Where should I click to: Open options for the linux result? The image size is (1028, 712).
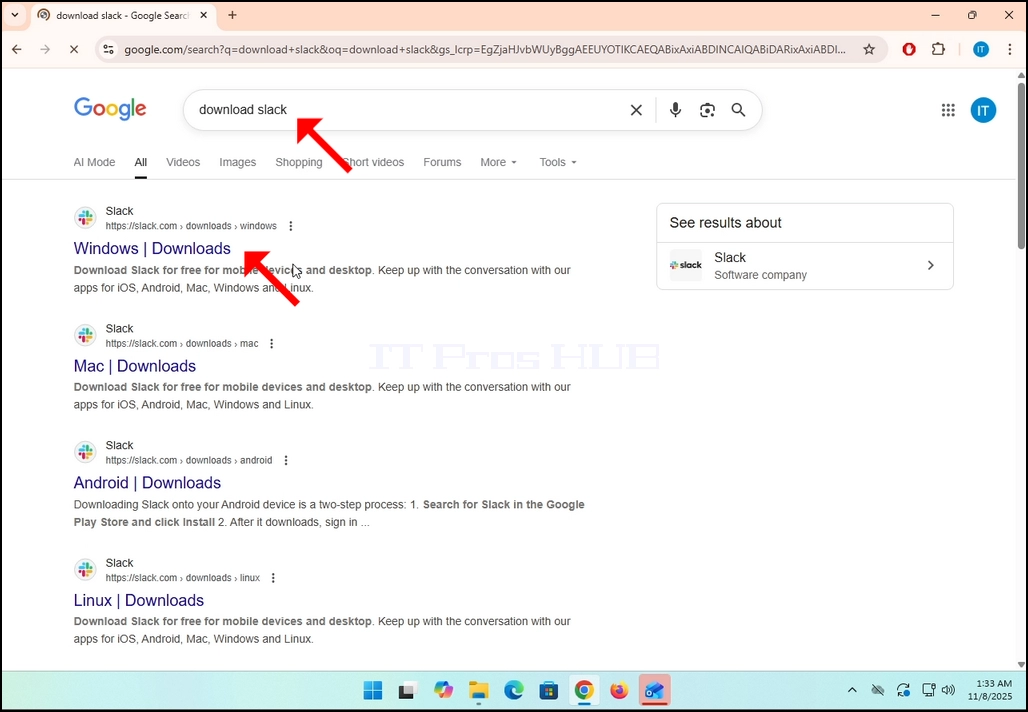[273, 578]
